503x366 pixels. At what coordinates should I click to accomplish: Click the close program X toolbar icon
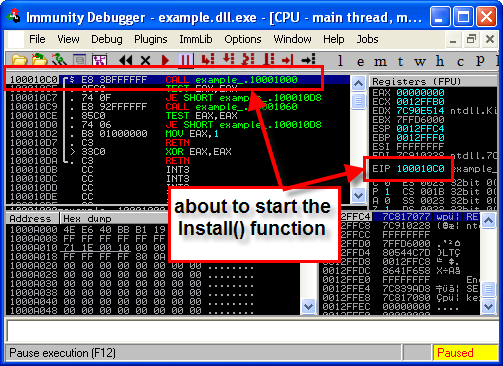click(145, 60)
